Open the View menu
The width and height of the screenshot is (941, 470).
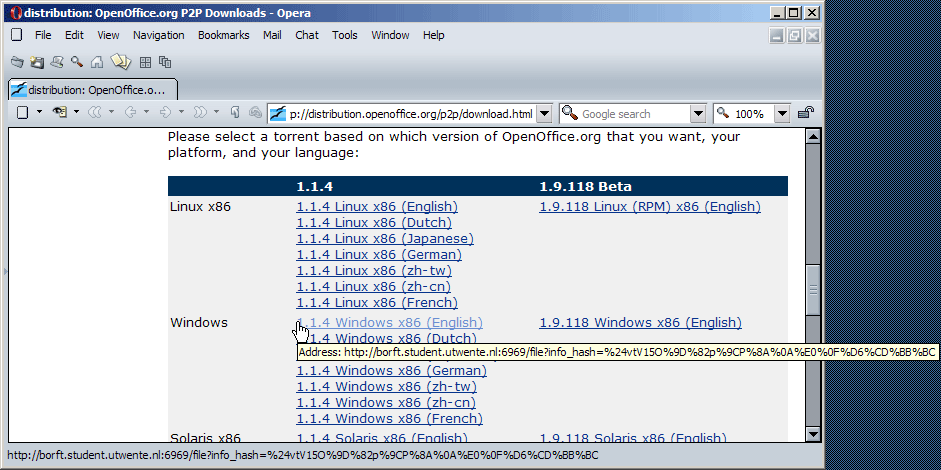108,35
